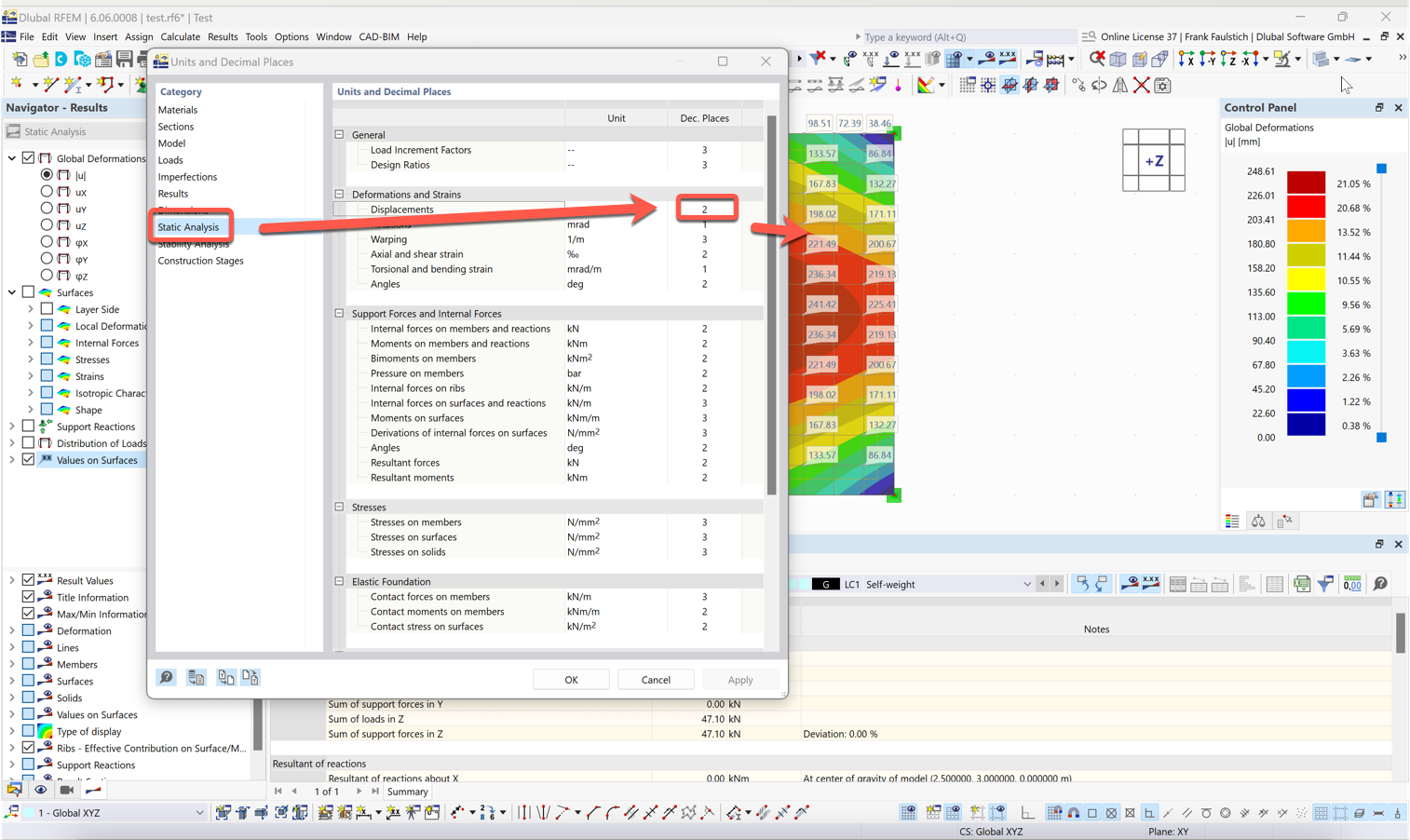
Task: Click the dialog help search icon
Action: 166,678
